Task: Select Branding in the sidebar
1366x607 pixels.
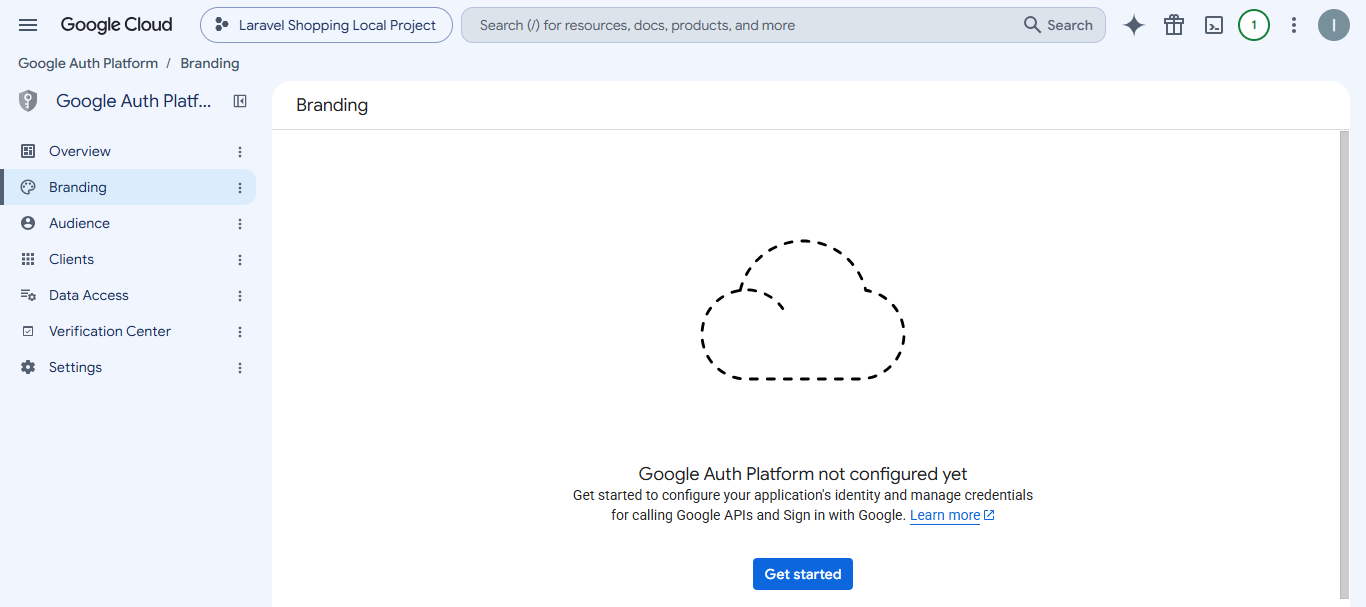Action: tap(128, 187)
